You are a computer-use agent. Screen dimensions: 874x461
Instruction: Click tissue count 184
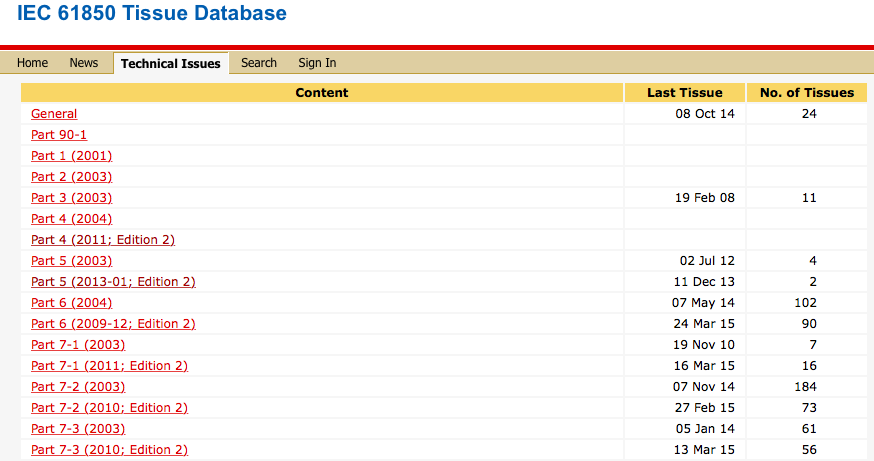pyautogui.click(x=805, y=387)
